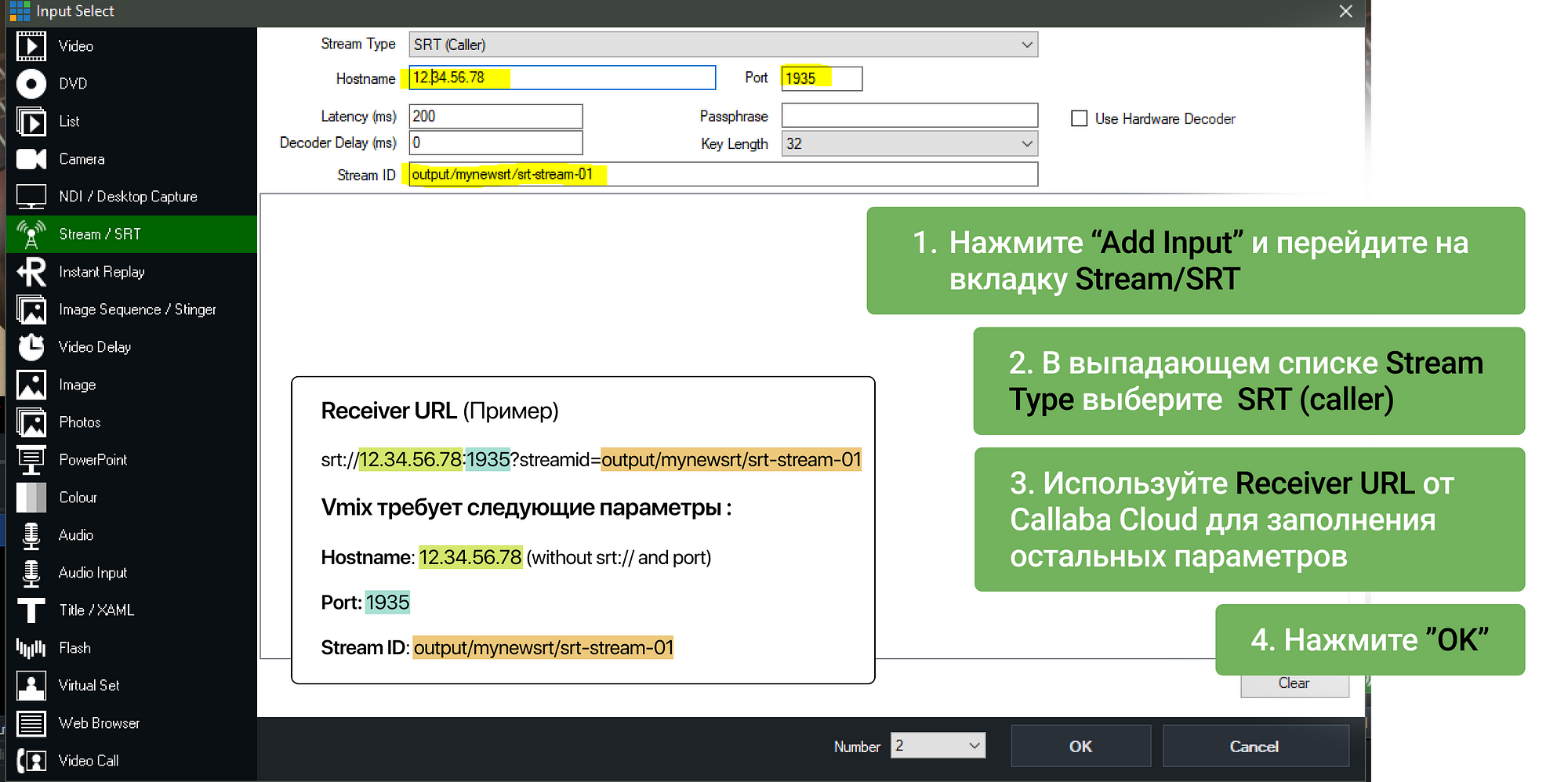Select the Flash icon
Screen dimensions: 1568x782
(x=31, y=648)
